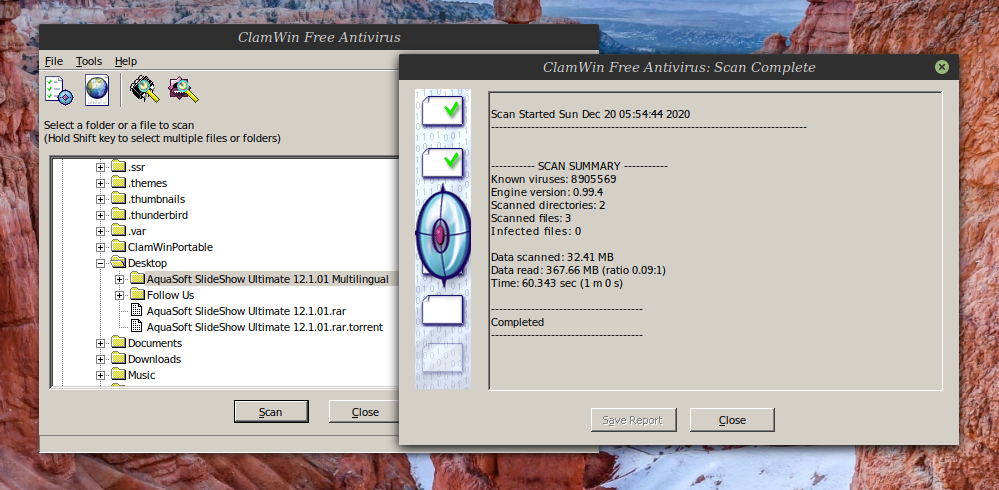Expand the Follow Us folder node
The image size is (999, 490).
click(120, 295)
